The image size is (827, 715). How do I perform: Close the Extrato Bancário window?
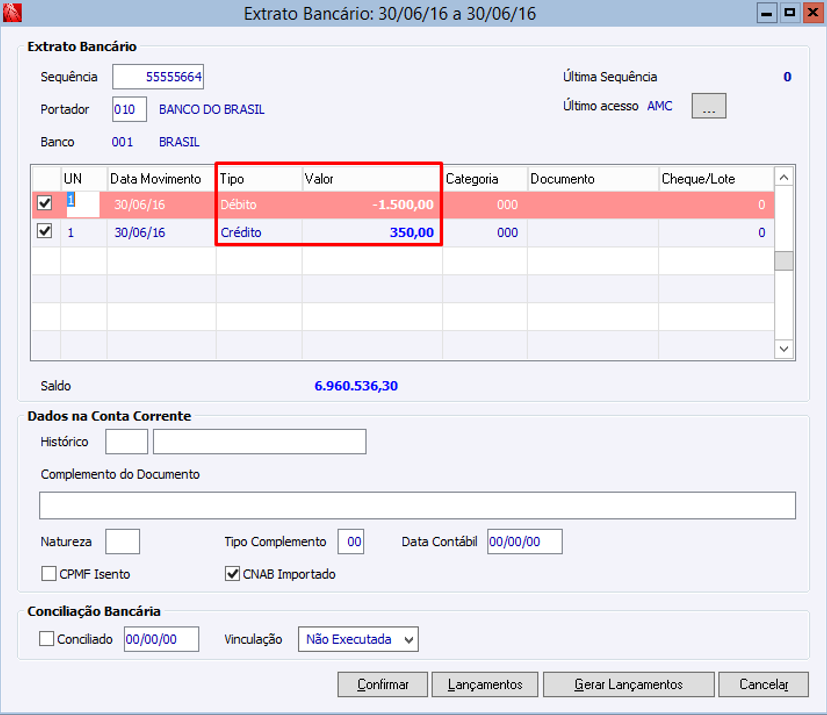coord(813,13)
